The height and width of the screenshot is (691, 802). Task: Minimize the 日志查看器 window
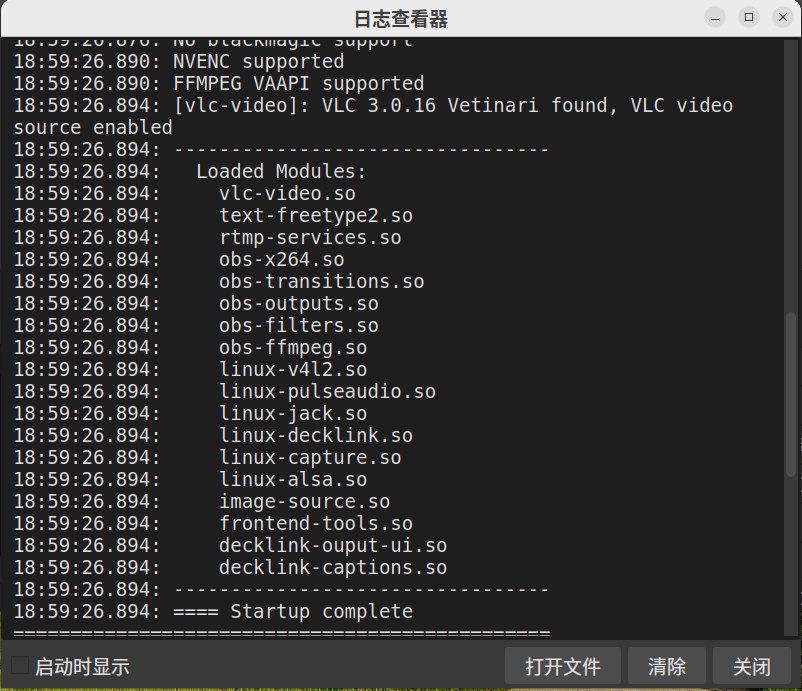pyautogui.click(x=715, y=17)
